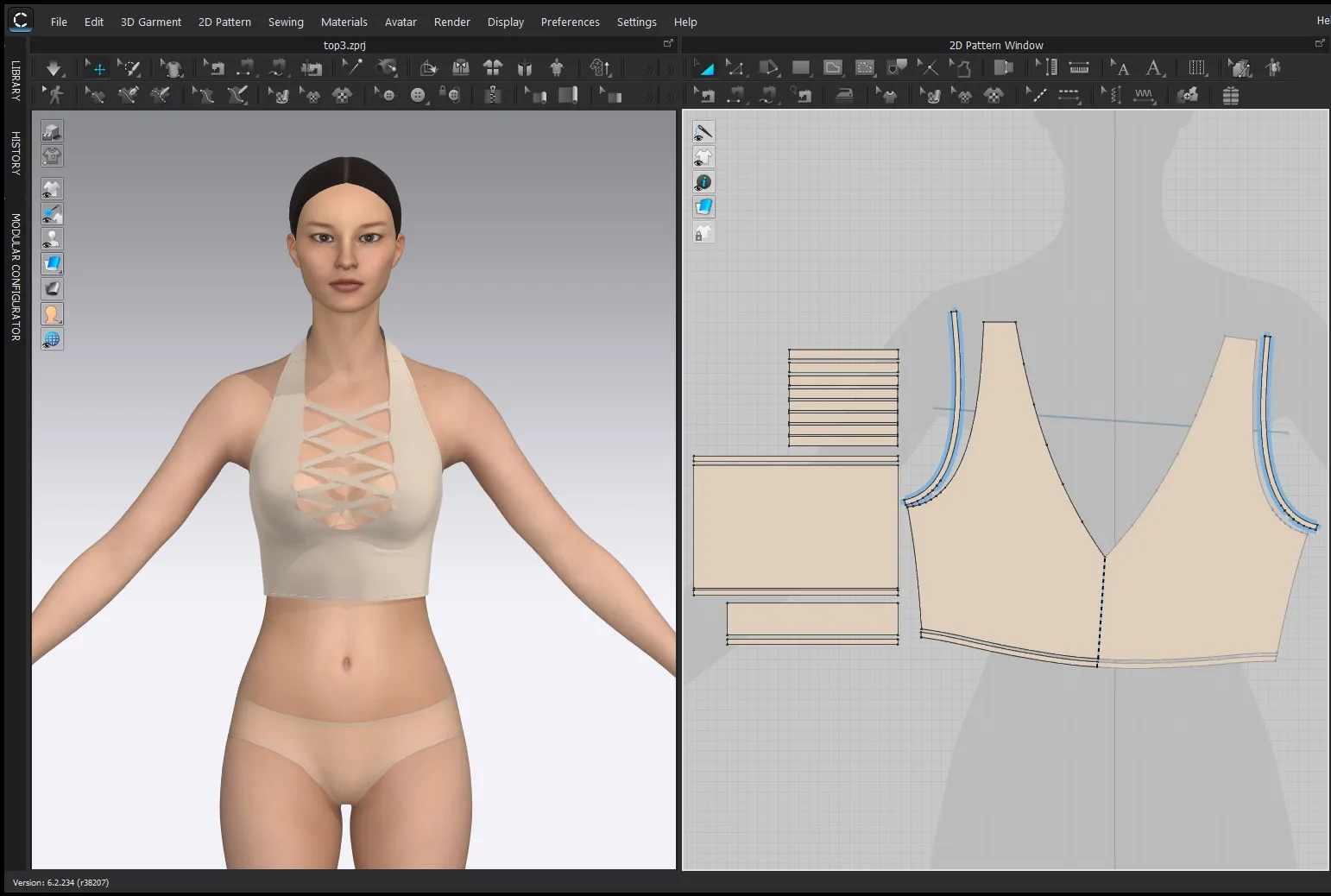
Task: Open the HISTORY side tab
Action: pyautogui.click(x=15, y=154)
